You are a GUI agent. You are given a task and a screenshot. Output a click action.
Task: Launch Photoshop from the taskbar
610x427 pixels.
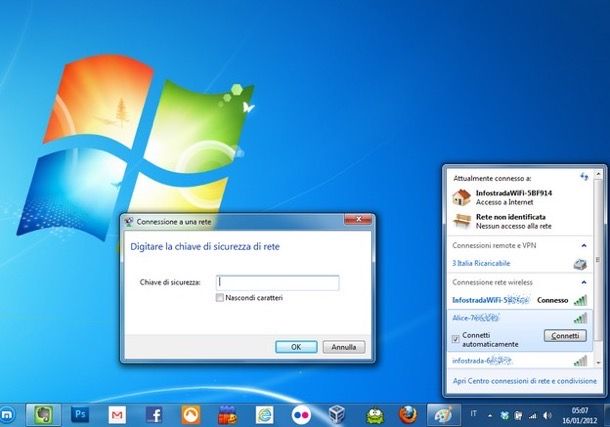click(80, 415)
